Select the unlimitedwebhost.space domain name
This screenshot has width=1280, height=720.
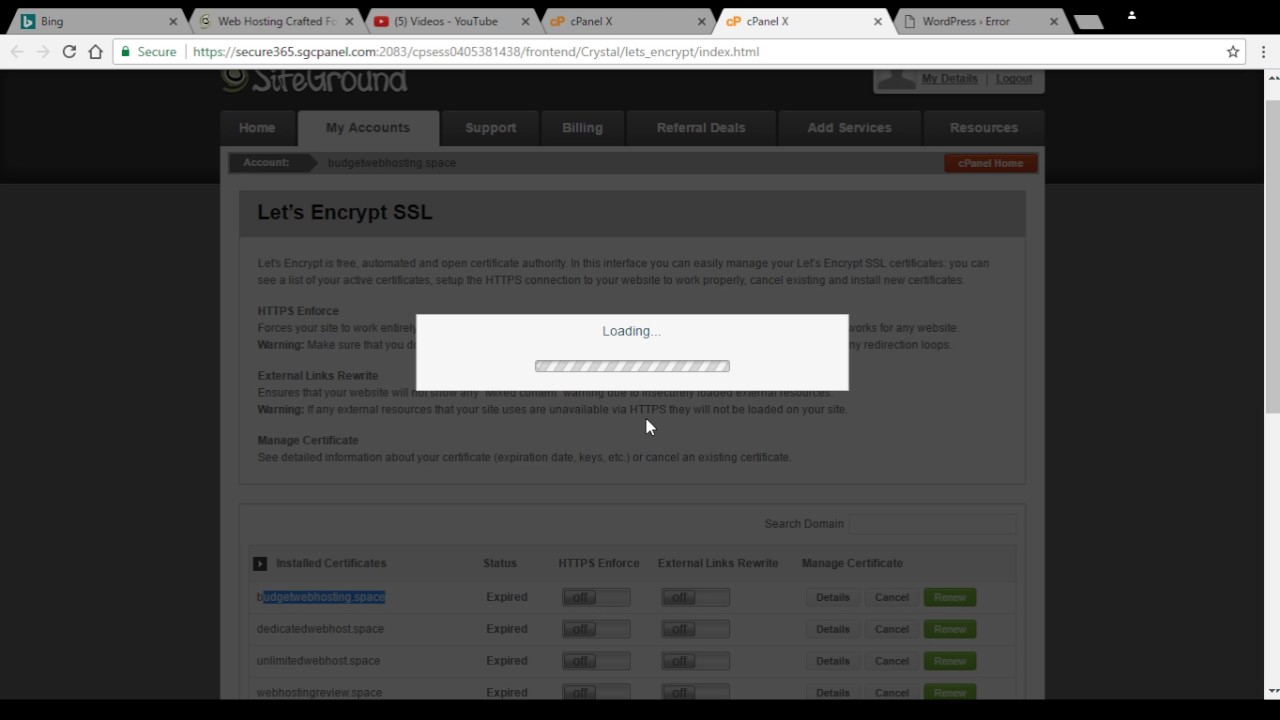click(318, 661)
